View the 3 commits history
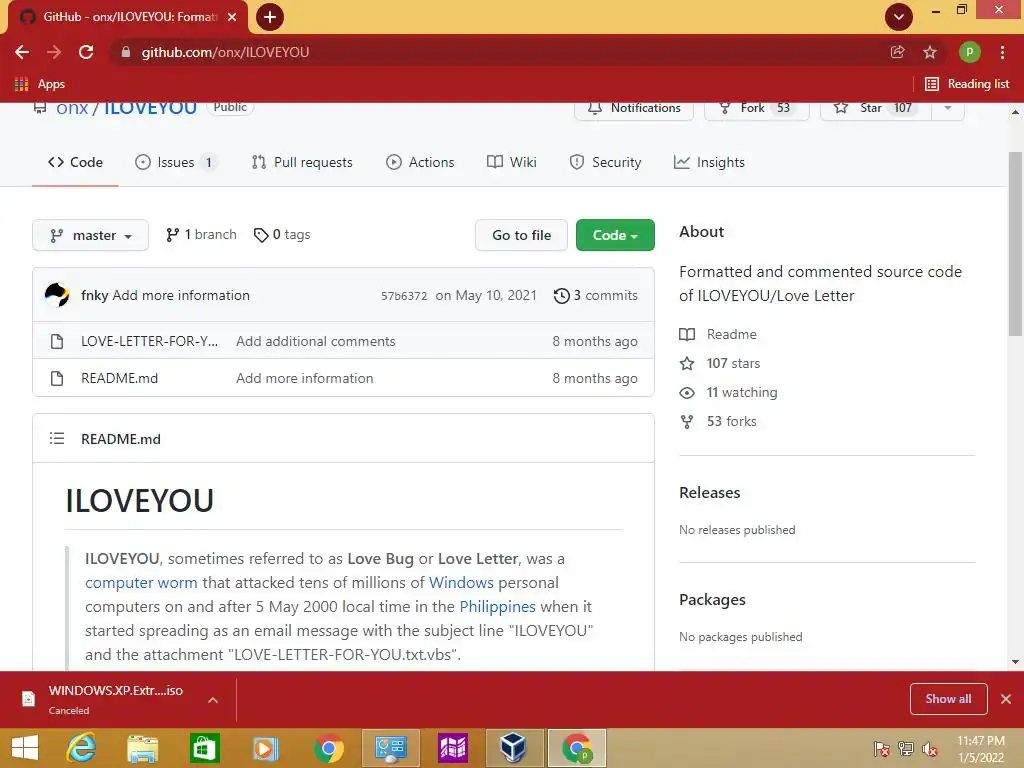This screenshot has height=768, width=1024. coord(596,295)
